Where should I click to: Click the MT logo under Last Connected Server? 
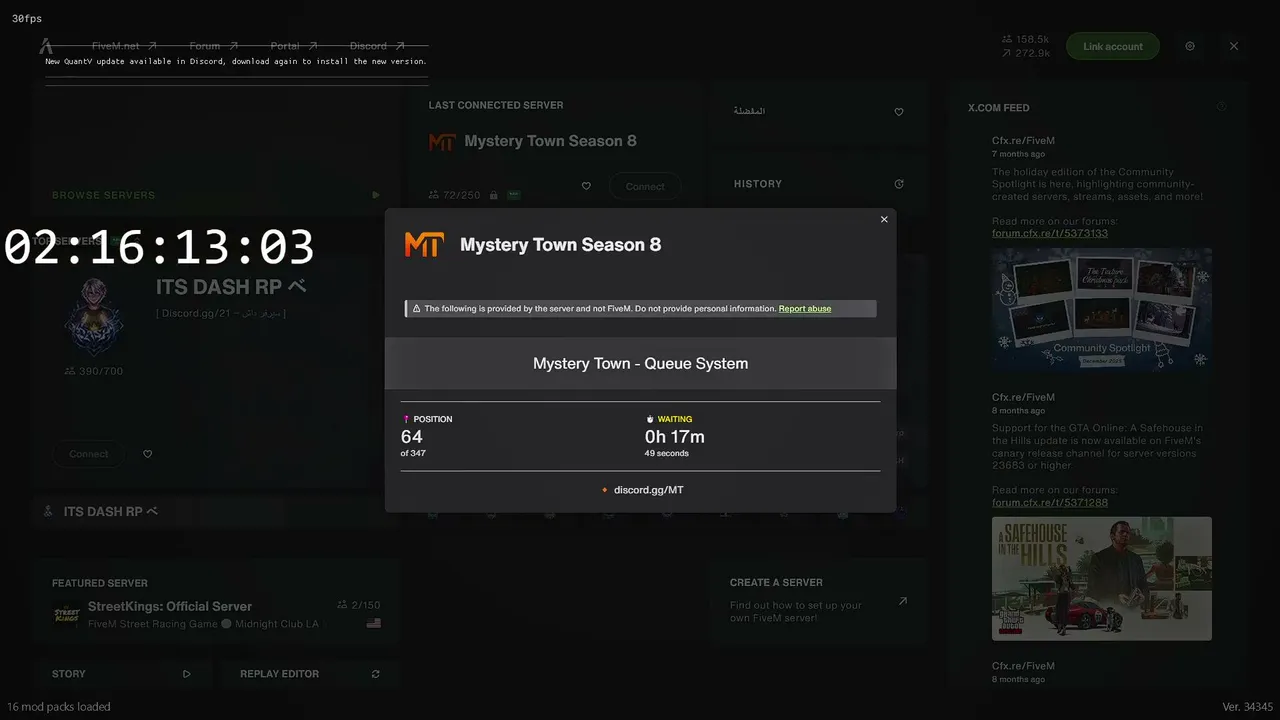click(x=441, y=142)
